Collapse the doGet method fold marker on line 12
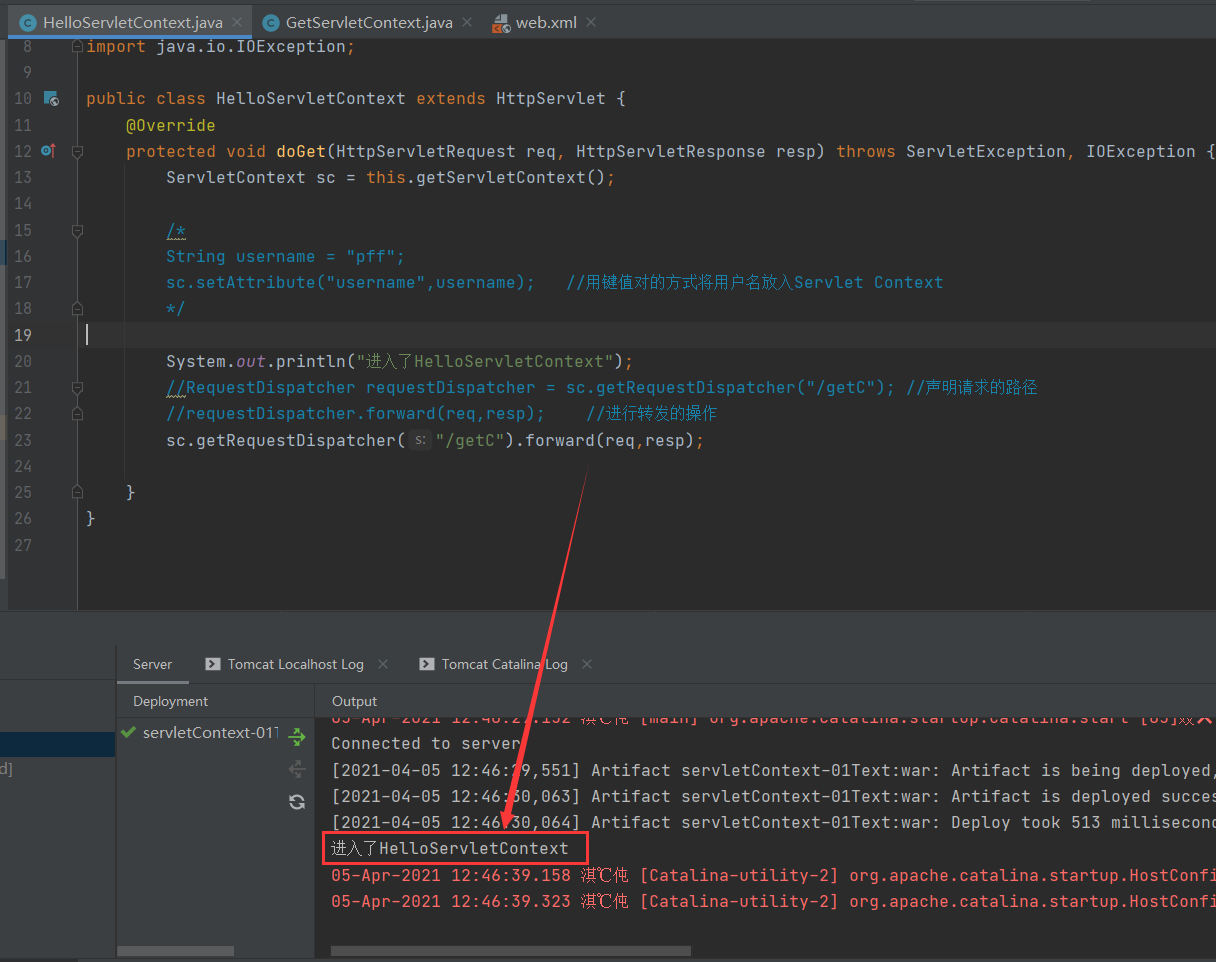The height and width of the screenshot is (962, 1216). pos(77,152)
